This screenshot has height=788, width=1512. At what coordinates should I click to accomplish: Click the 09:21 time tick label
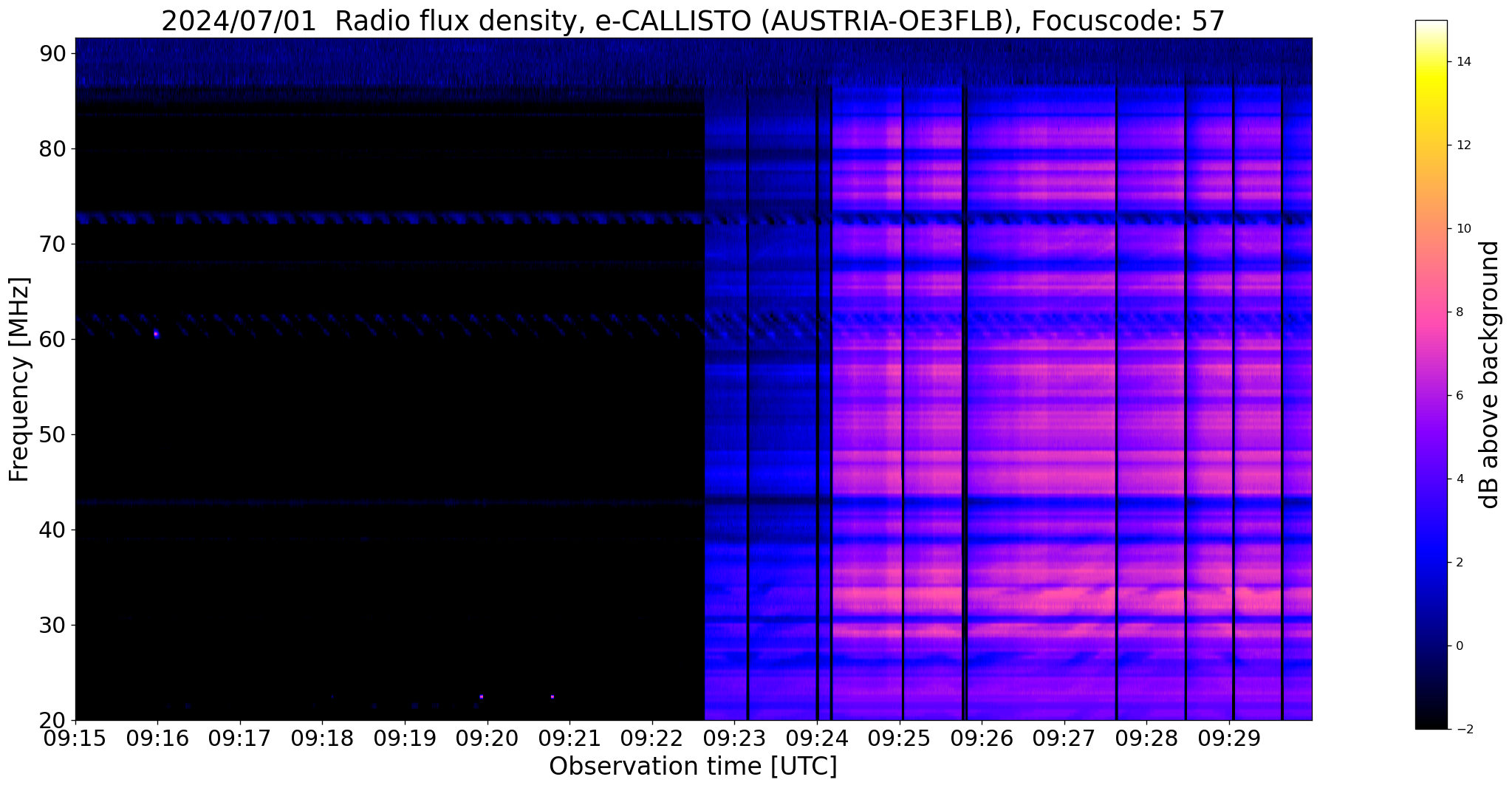point(569,738)
